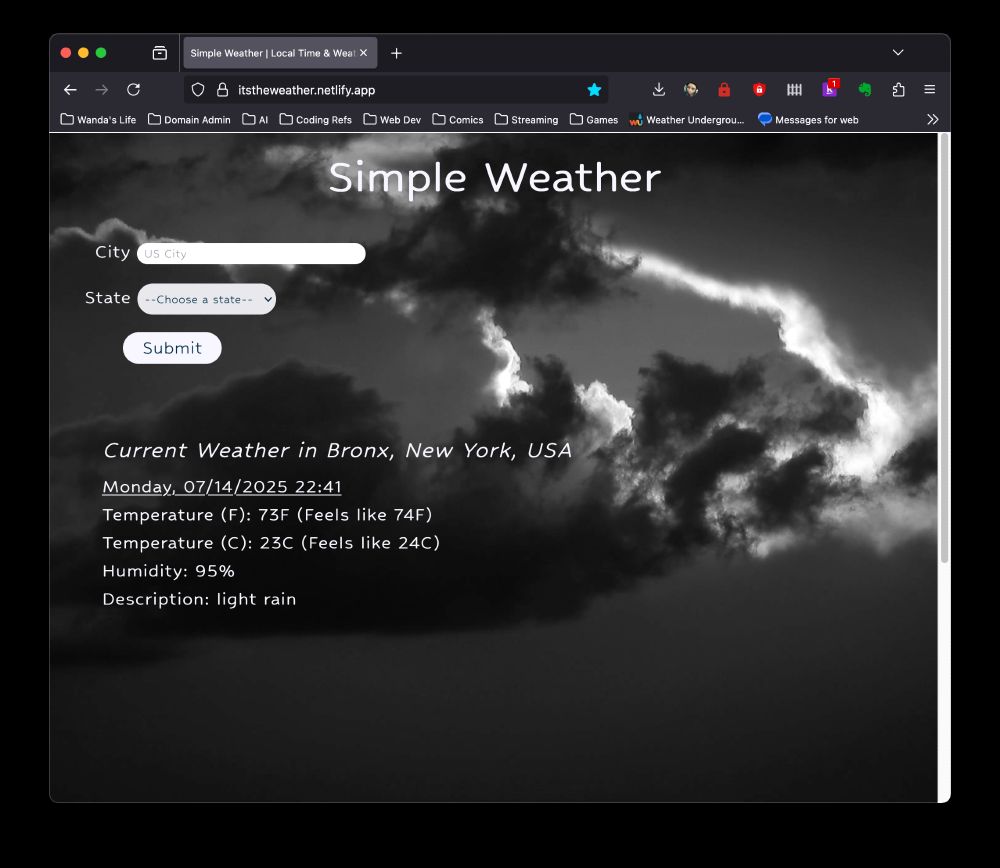The height and width of the screenshot is (868, 1000).
Task: Open the Weather Underground bookmark
Action: pos(687,120)
